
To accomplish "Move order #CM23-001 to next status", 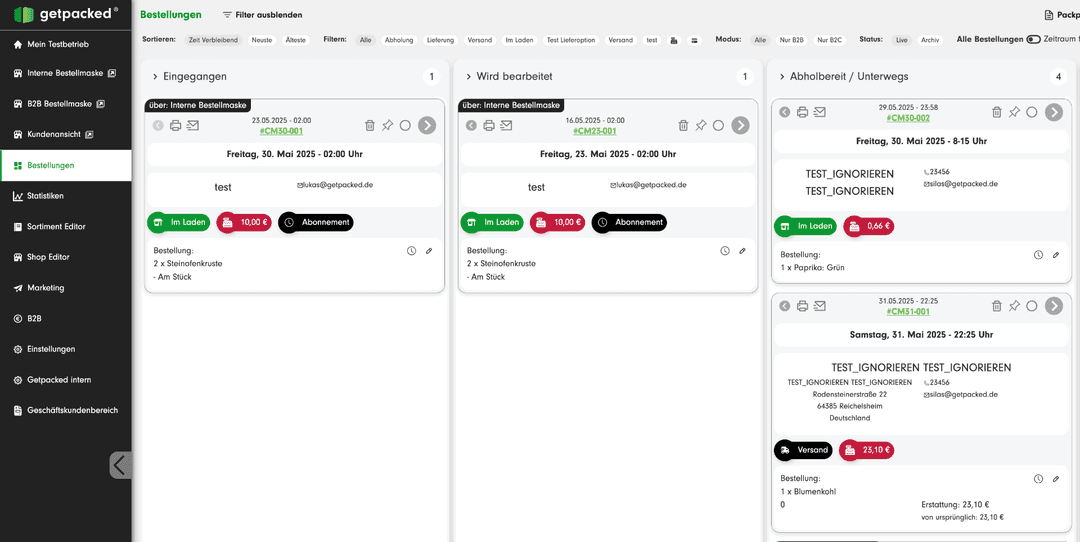I will (740, 125).
